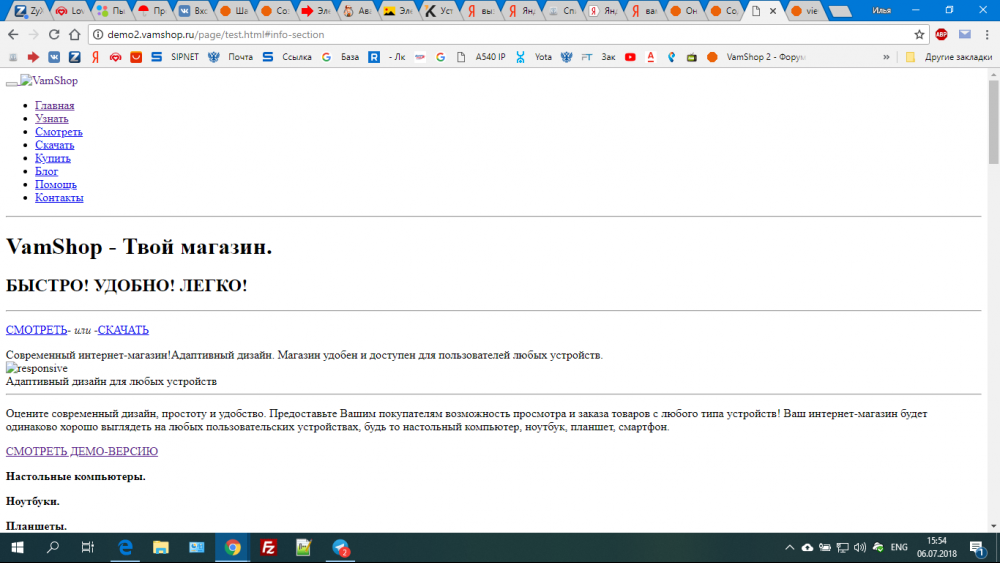Open the VK bookmark icon
The width and height of the screenshot is (1000, 563).
click(54, 57)
